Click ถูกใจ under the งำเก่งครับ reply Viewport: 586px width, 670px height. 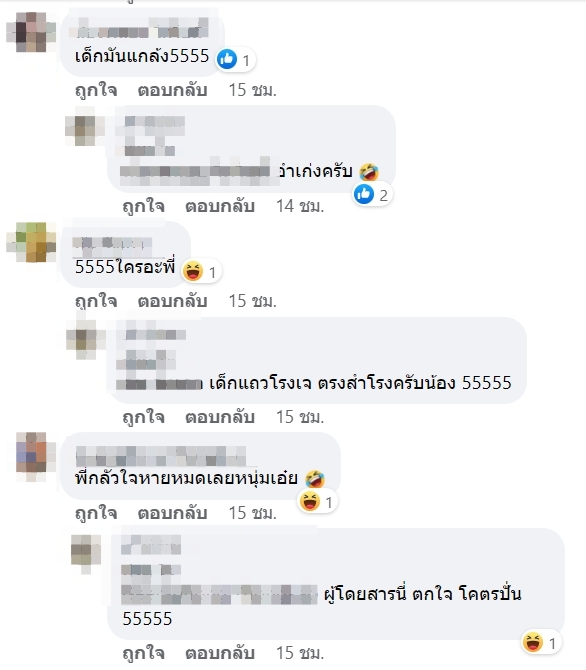143,206
